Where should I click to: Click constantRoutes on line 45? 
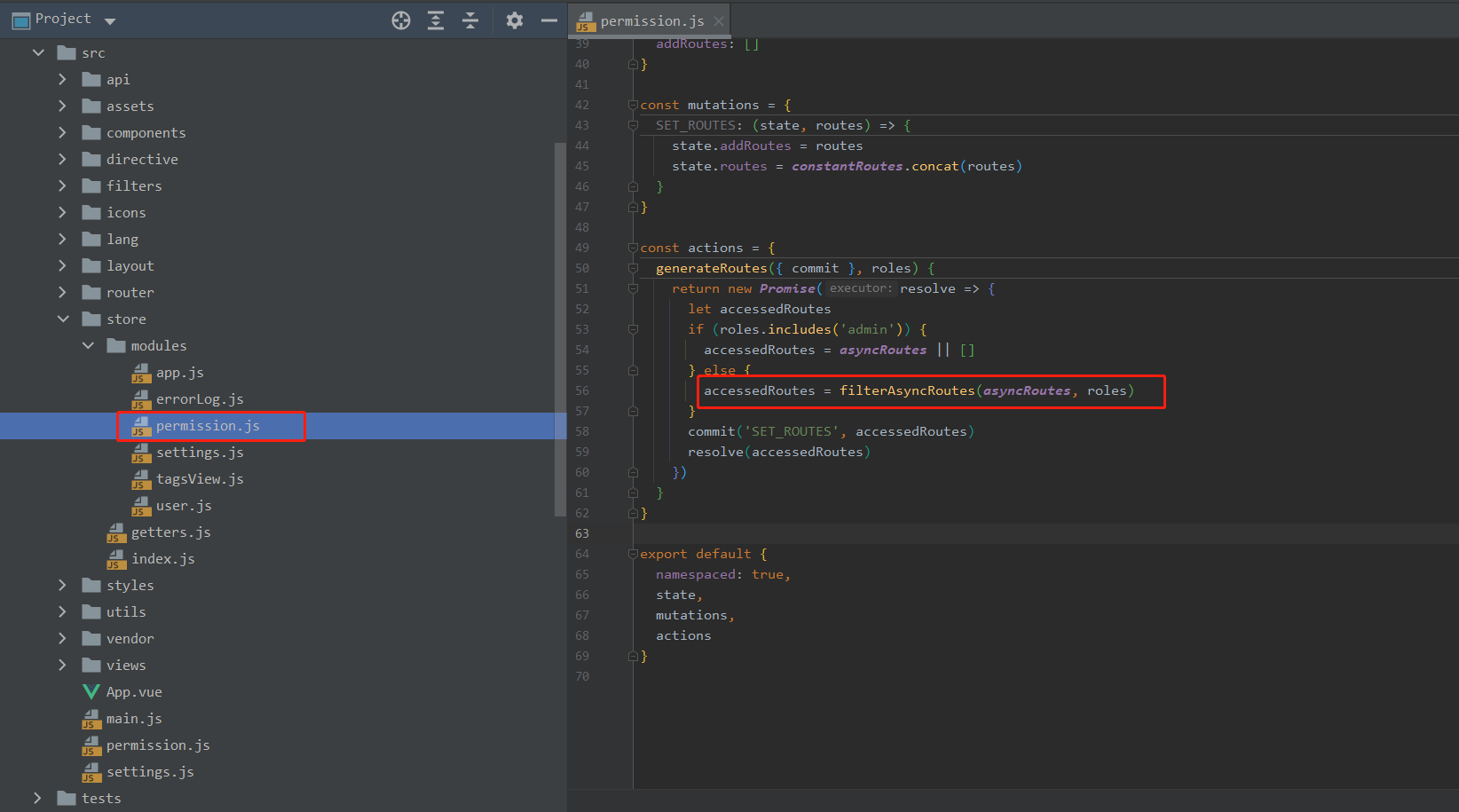[848, 166]
